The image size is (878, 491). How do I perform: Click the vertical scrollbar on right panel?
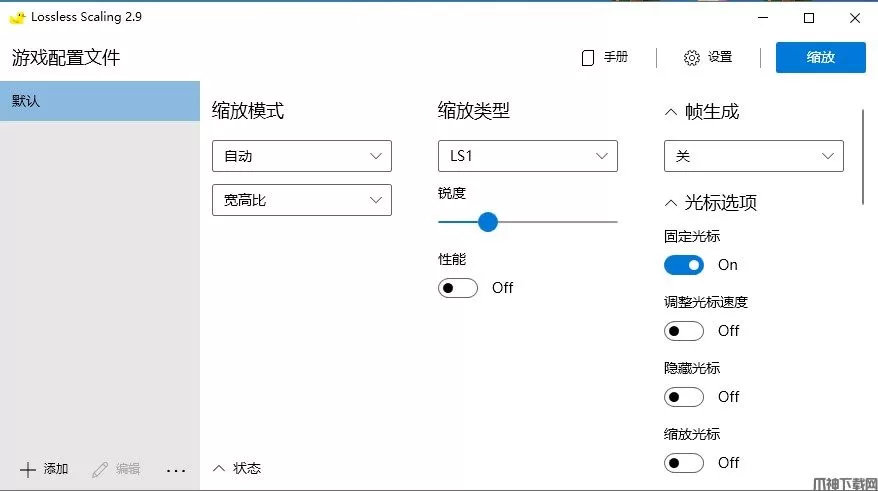(863, 157)
